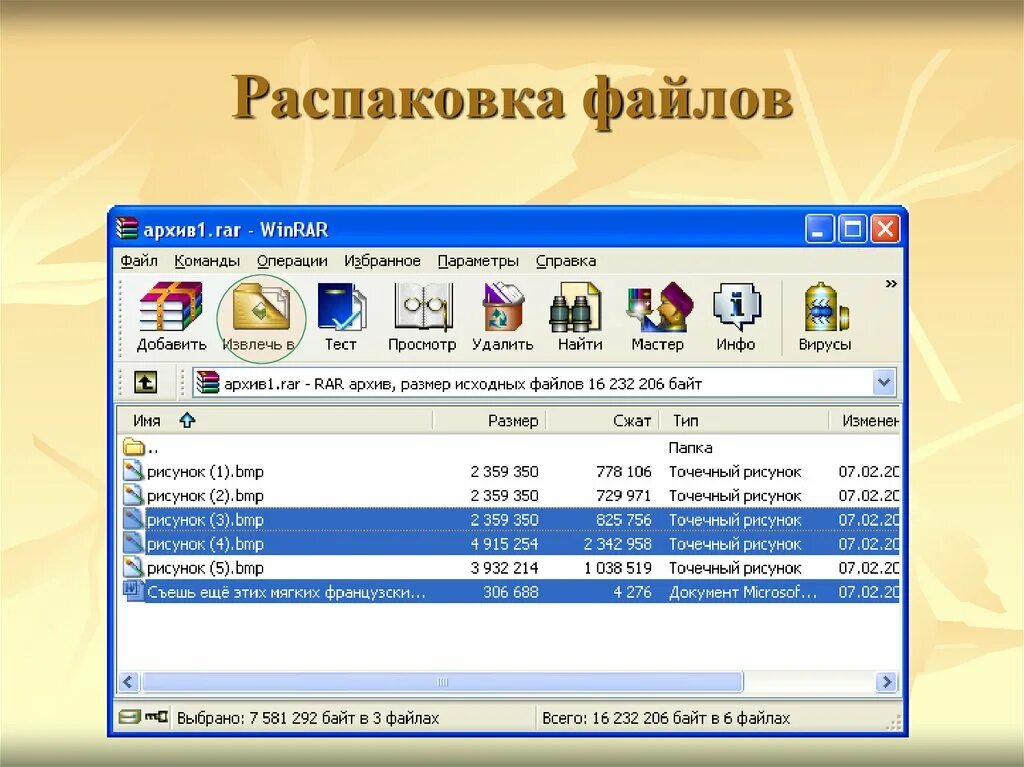1024x767 pixels.
Task: Click the drive icon in status bar
Action: [129, 717]
